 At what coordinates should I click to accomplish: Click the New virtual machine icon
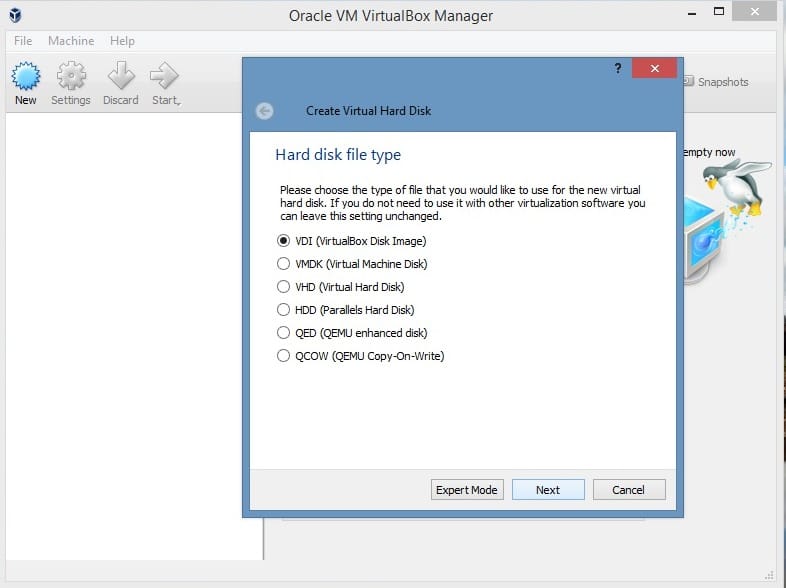click(x=25, y=77)
